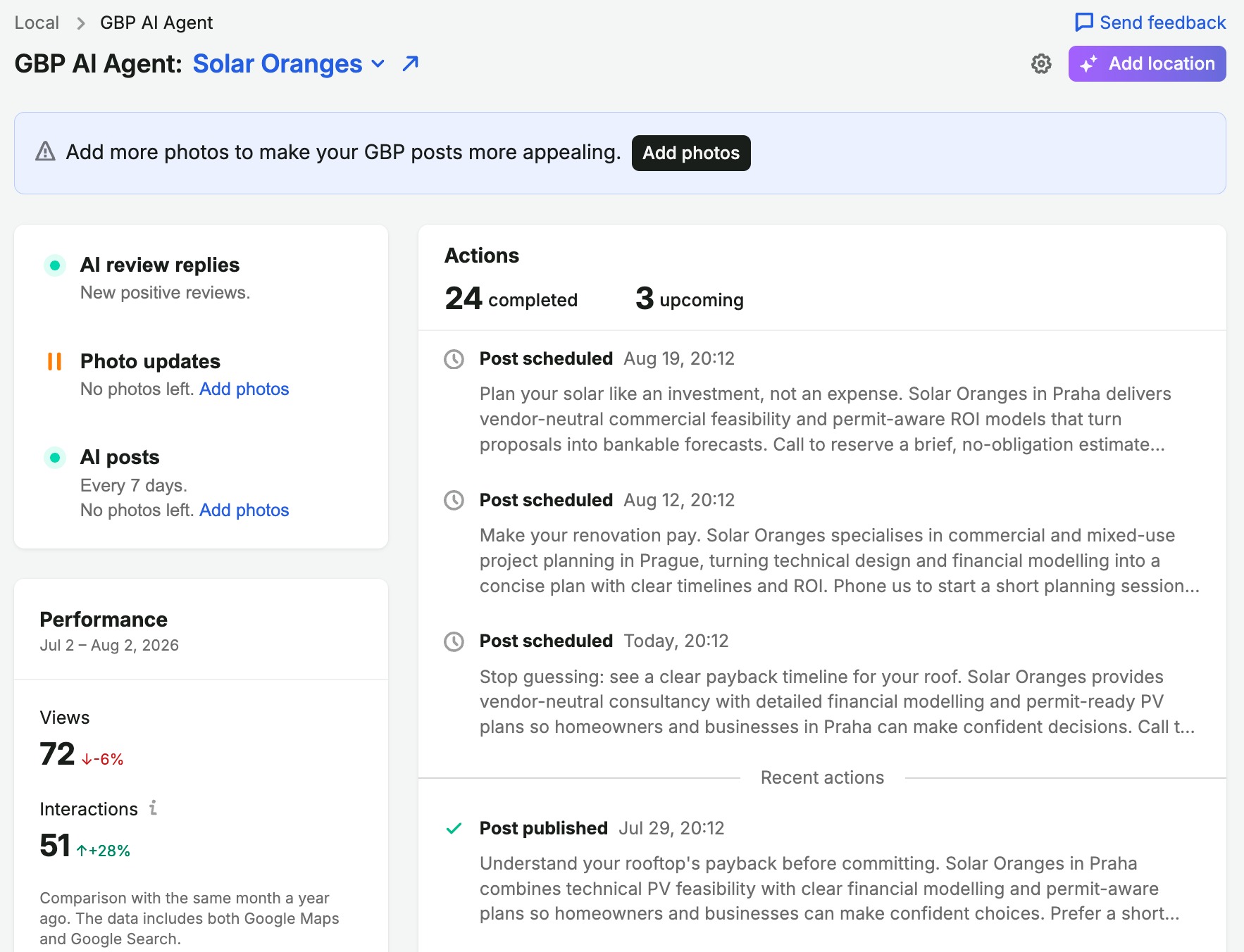Click 'New positive reviews.' status text

tap(166, 293)
